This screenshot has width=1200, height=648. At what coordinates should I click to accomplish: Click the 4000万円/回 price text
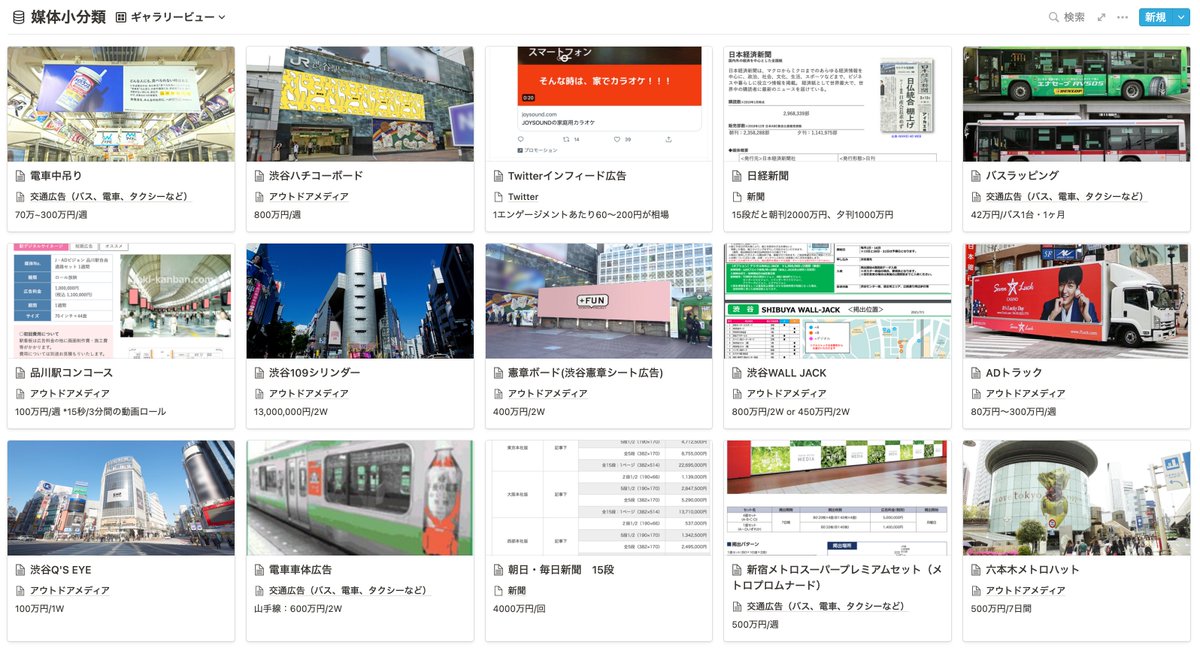tap(521, 609)
